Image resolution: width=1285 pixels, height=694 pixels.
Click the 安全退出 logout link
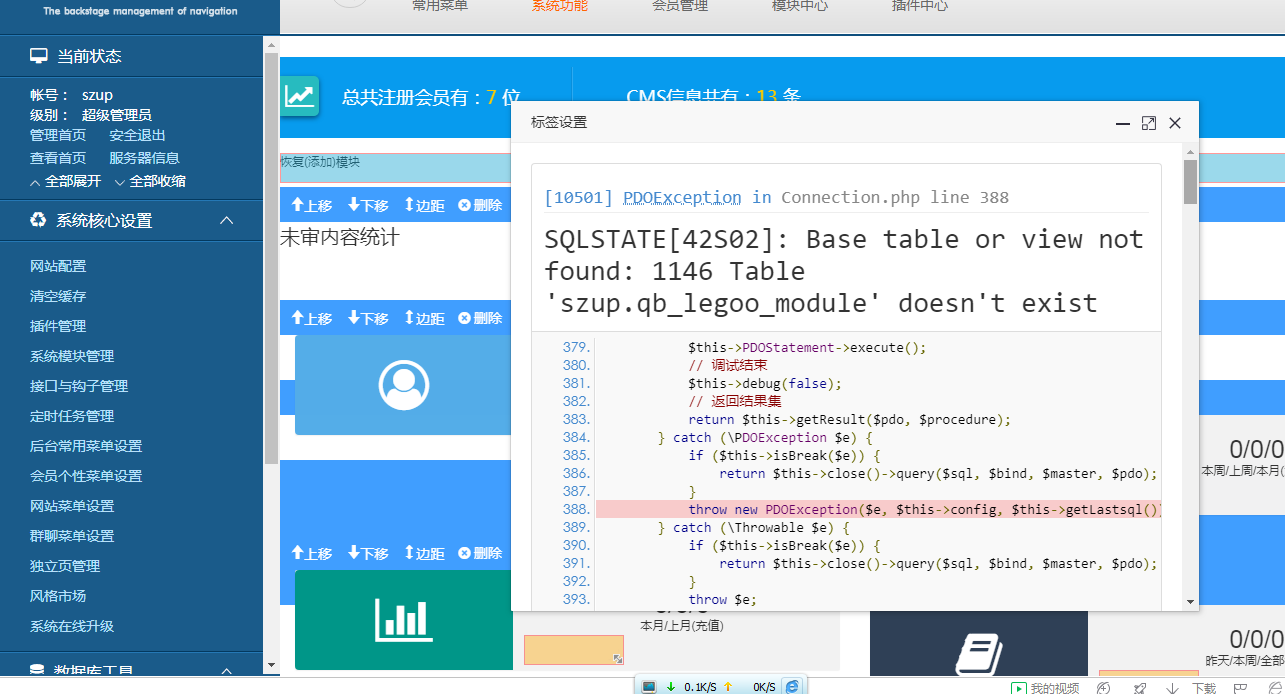pos(137,135)
